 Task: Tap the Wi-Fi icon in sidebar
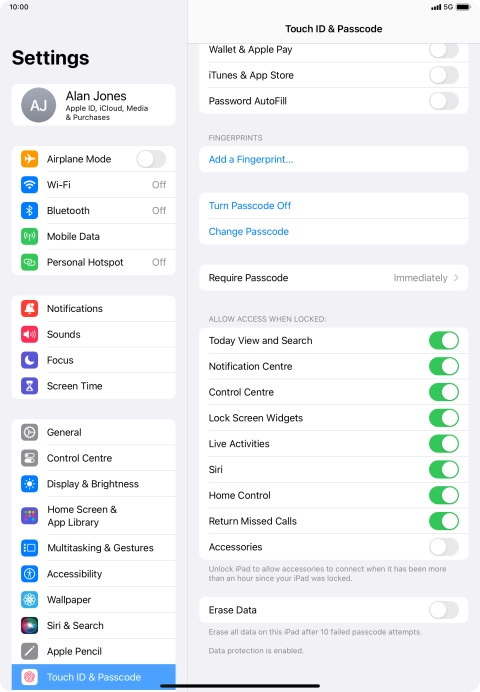tap(30, 184)
